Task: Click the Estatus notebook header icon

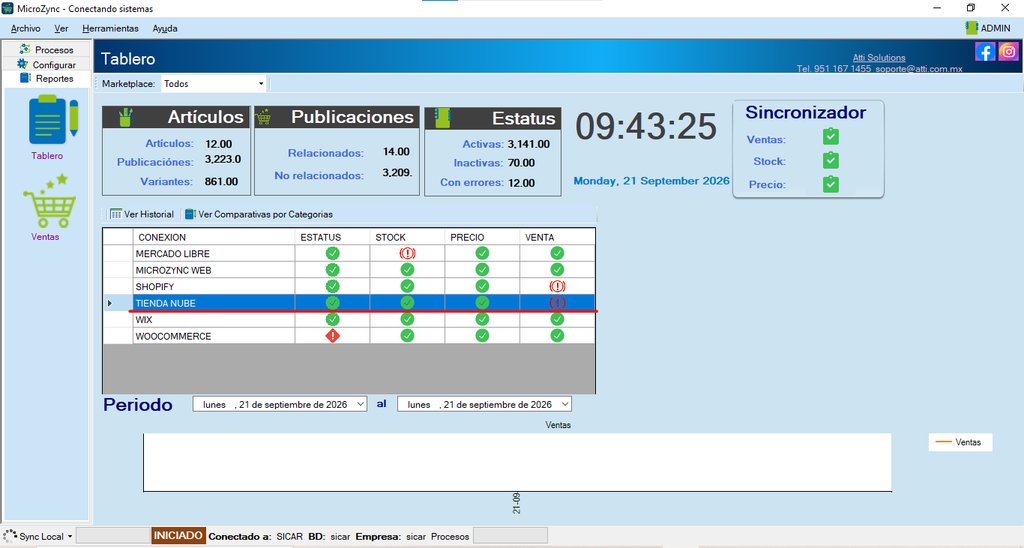Action: tap(443, 118)
